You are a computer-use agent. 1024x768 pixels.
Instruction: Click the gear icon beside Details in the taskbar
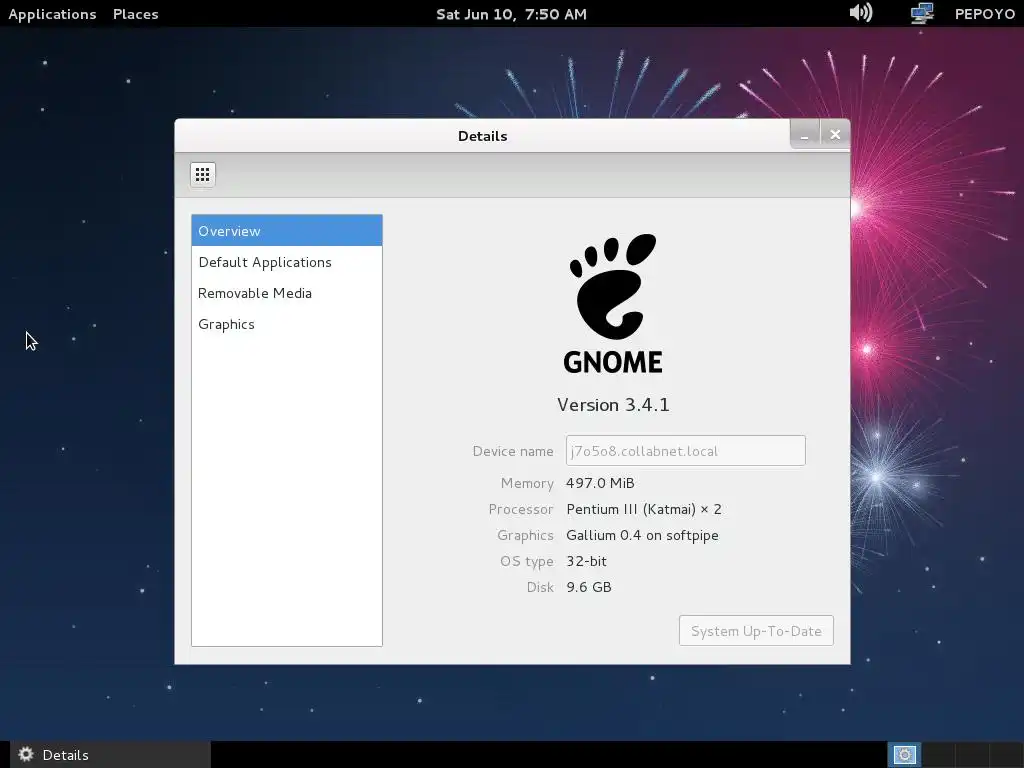click(x=25, y=754)
